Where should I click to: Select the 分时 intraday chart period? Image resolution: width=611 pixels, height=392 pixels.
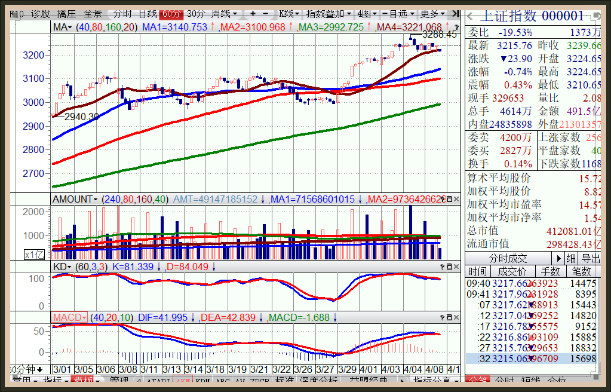tap(122, 14)
